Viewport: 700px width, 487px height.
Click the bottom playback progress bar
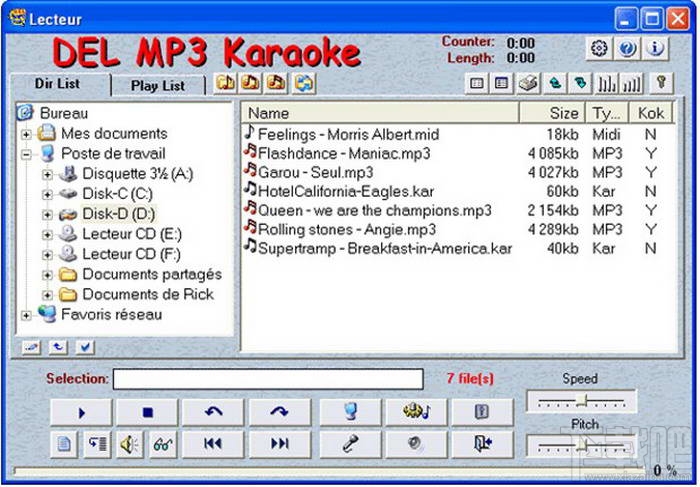coord(328,471)
